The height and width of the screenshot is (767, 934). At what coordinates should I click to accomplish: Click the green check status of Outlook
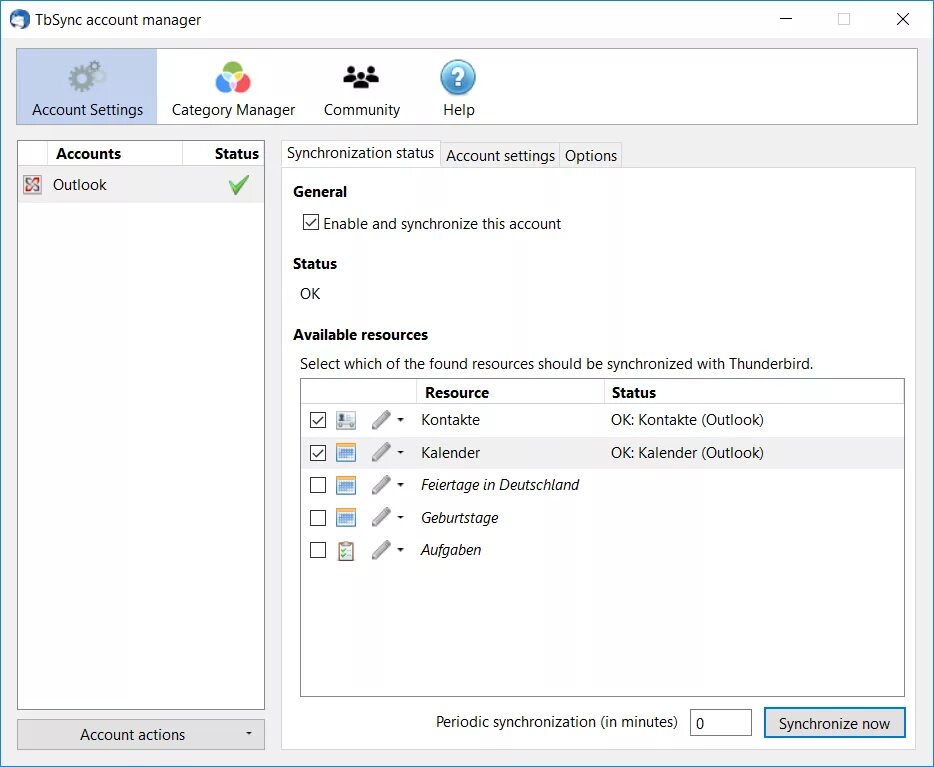point(238,185)
